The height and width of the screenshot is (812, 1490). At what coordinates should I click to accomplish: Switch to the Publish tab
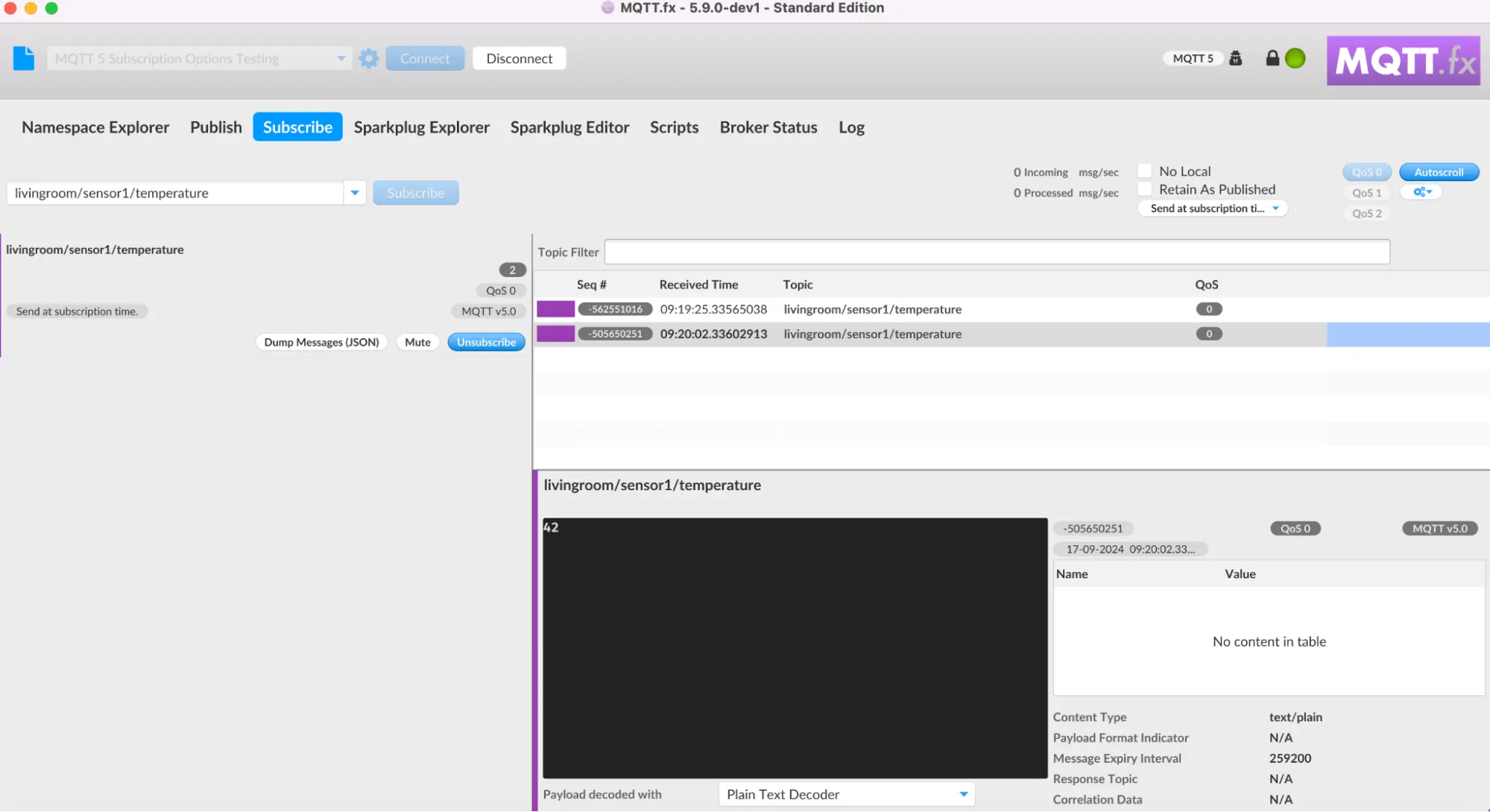coord(216,127)
